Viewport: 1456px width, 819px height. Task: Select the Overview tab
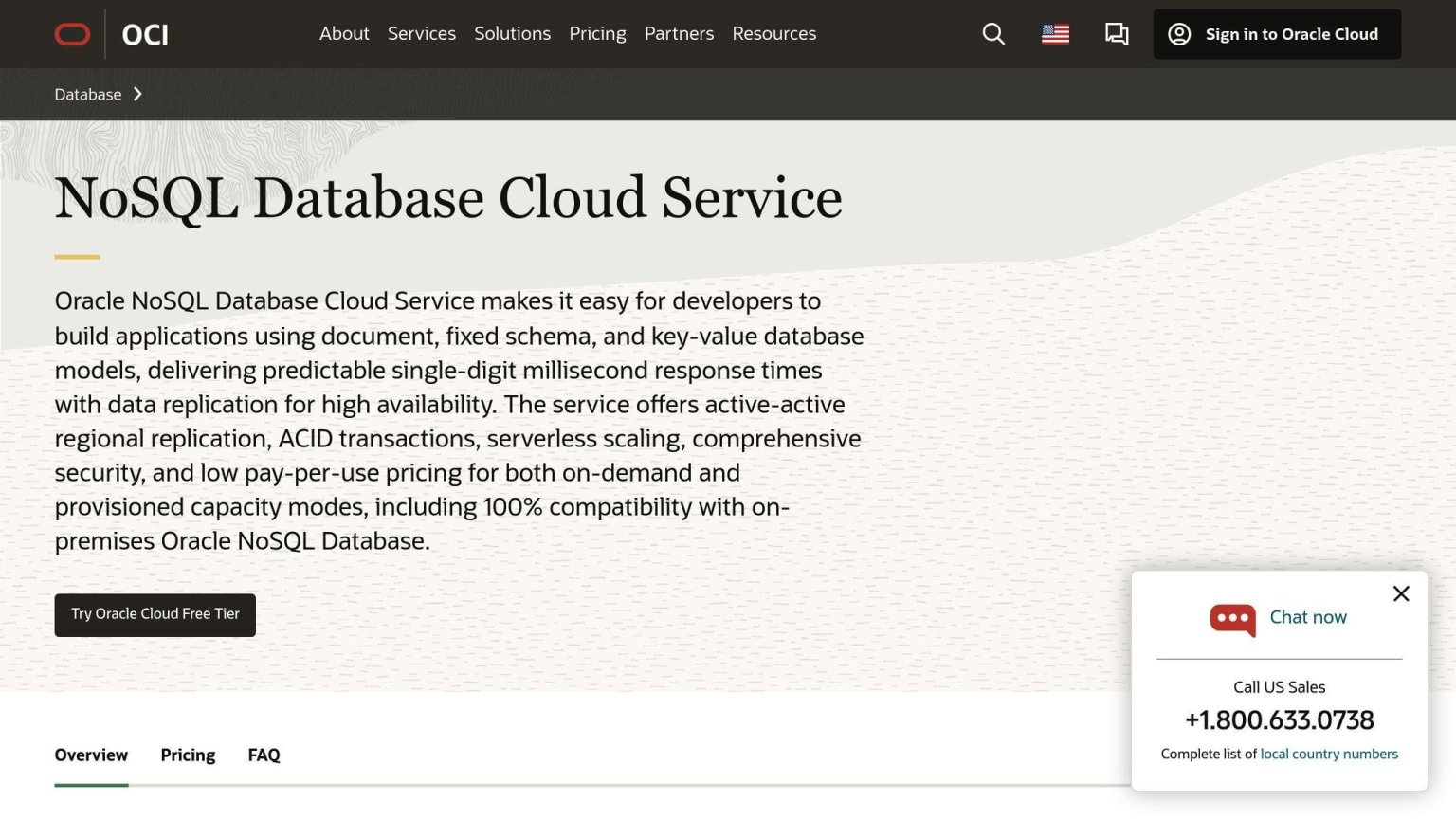[x=91, y=755]
